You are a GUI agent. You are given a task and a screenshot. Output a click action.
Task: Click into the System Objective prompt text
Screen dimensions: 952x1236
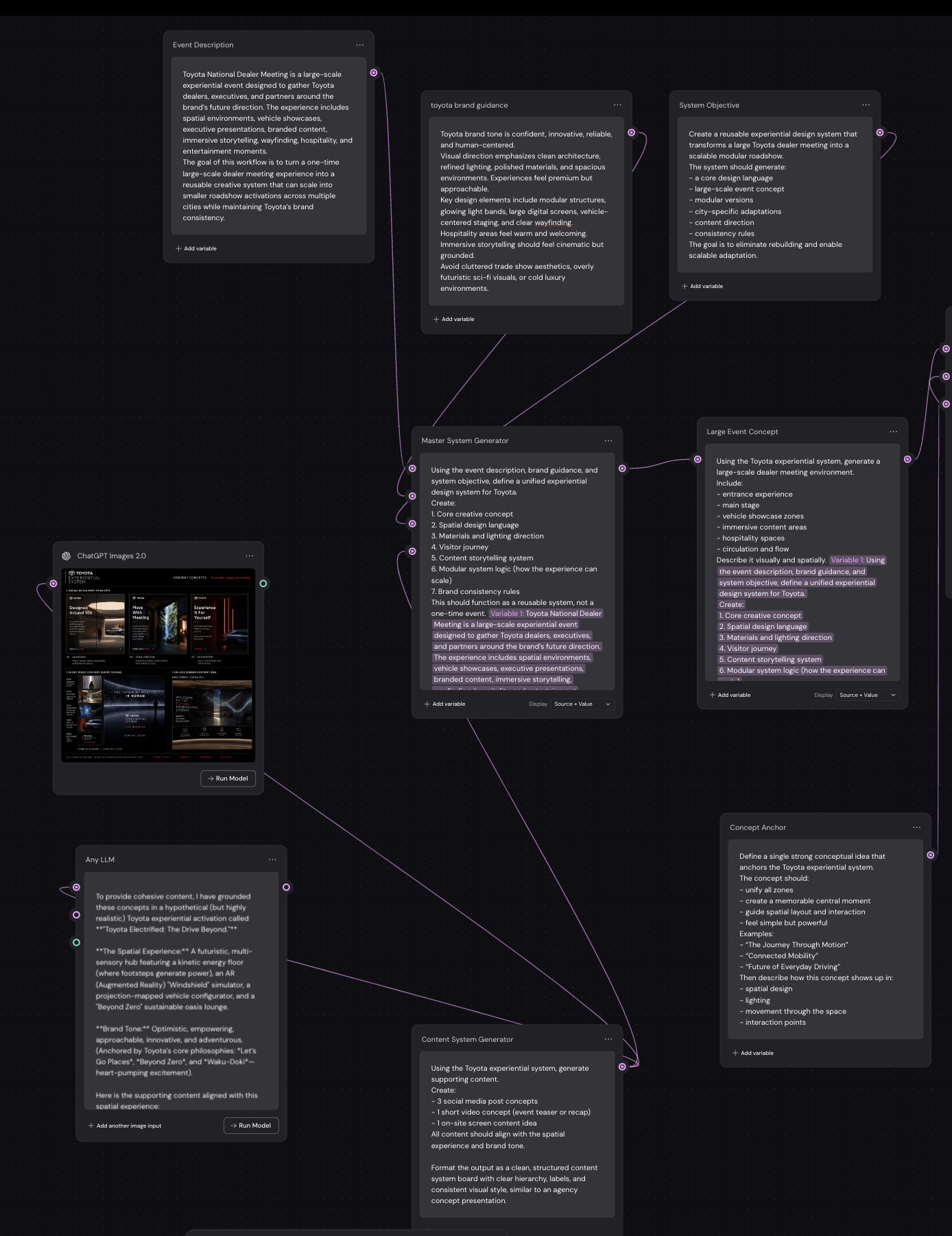[x=774, y=195]
